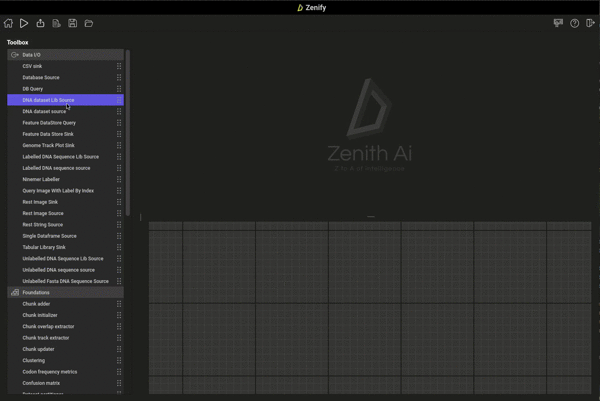Select Codon frequency metrics item

[65, 372]
